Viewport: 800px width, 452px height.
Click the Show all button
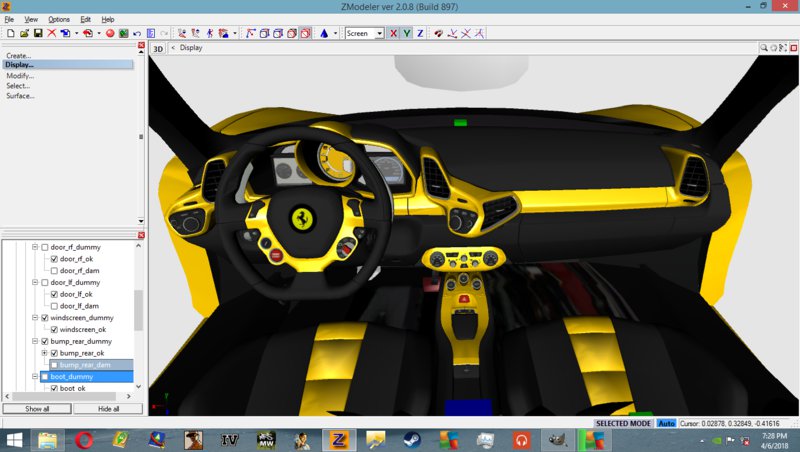point(37,409)
